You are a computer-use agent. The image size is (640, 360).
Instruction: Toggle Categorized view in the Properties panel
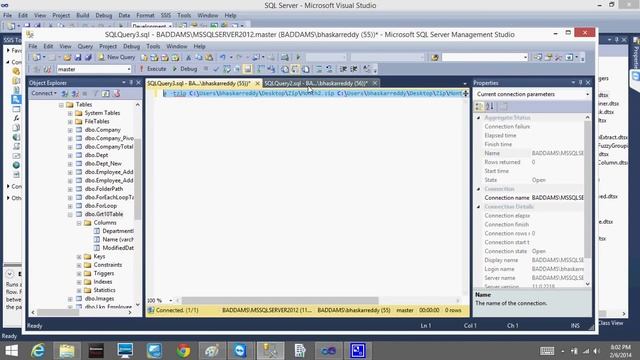coord(479,107)
